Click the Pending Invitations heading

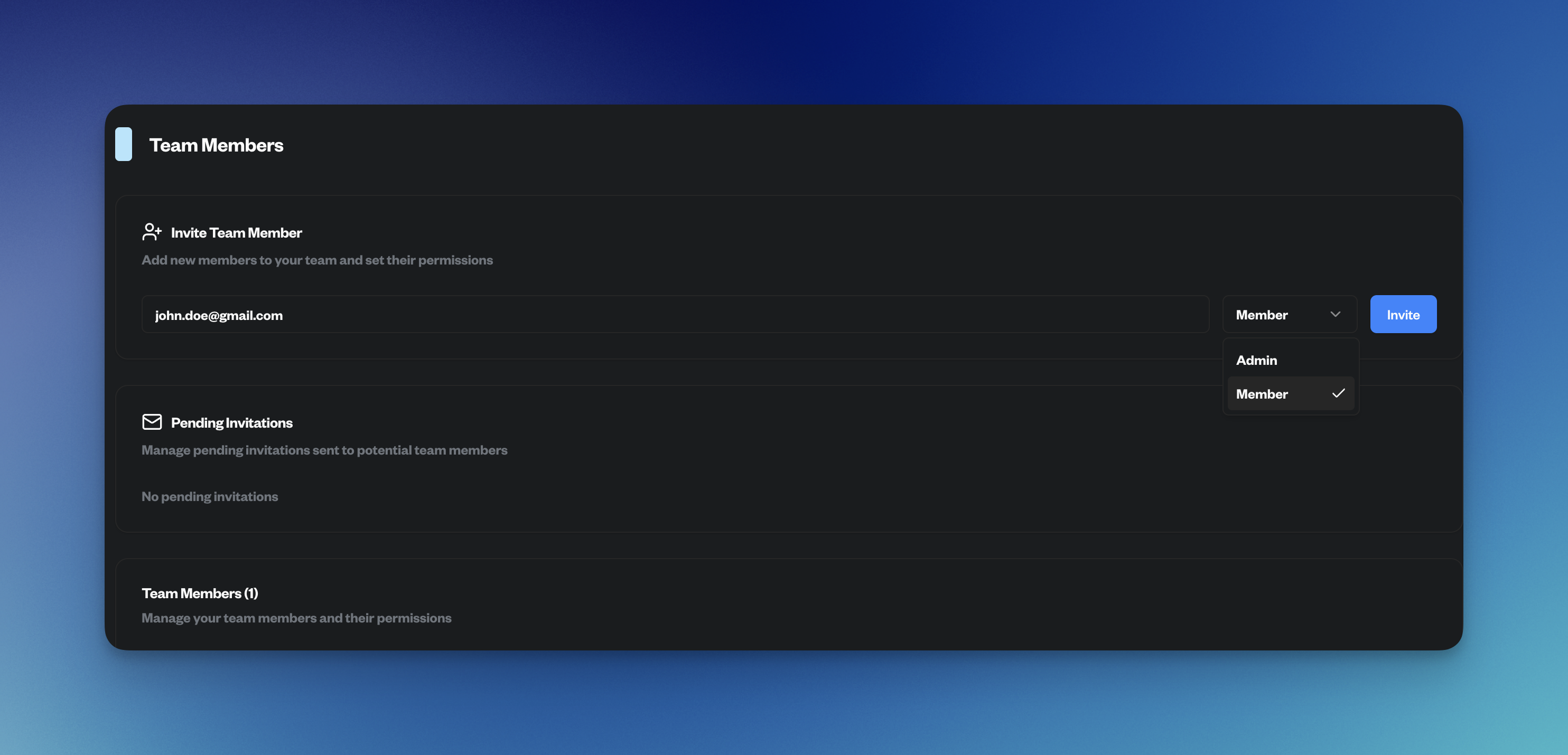pyautogui.click(x=231, y=423)
